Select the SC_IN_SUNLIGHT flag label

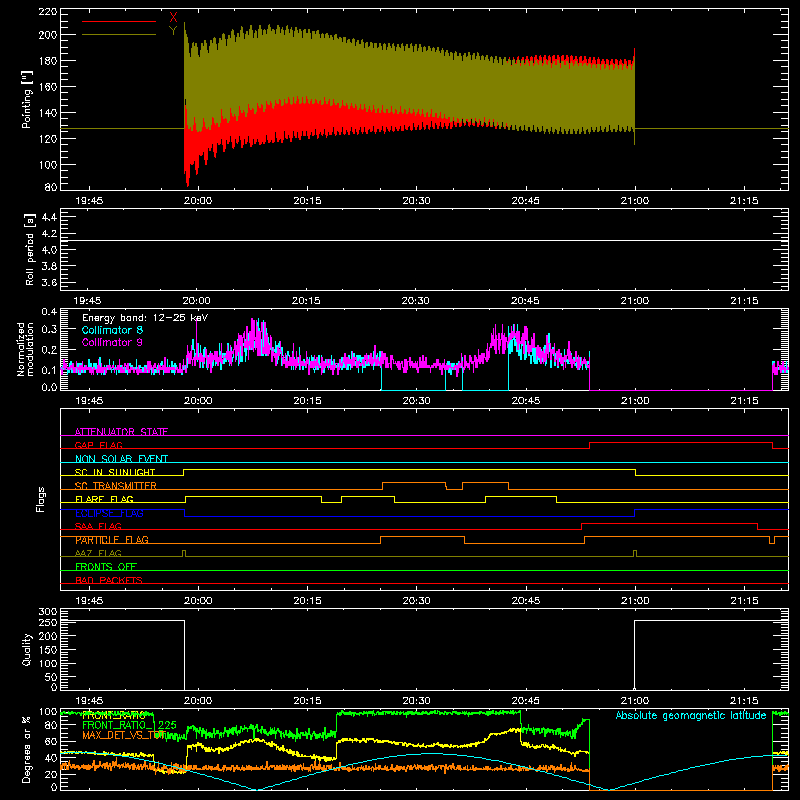(x=115, y=472)
